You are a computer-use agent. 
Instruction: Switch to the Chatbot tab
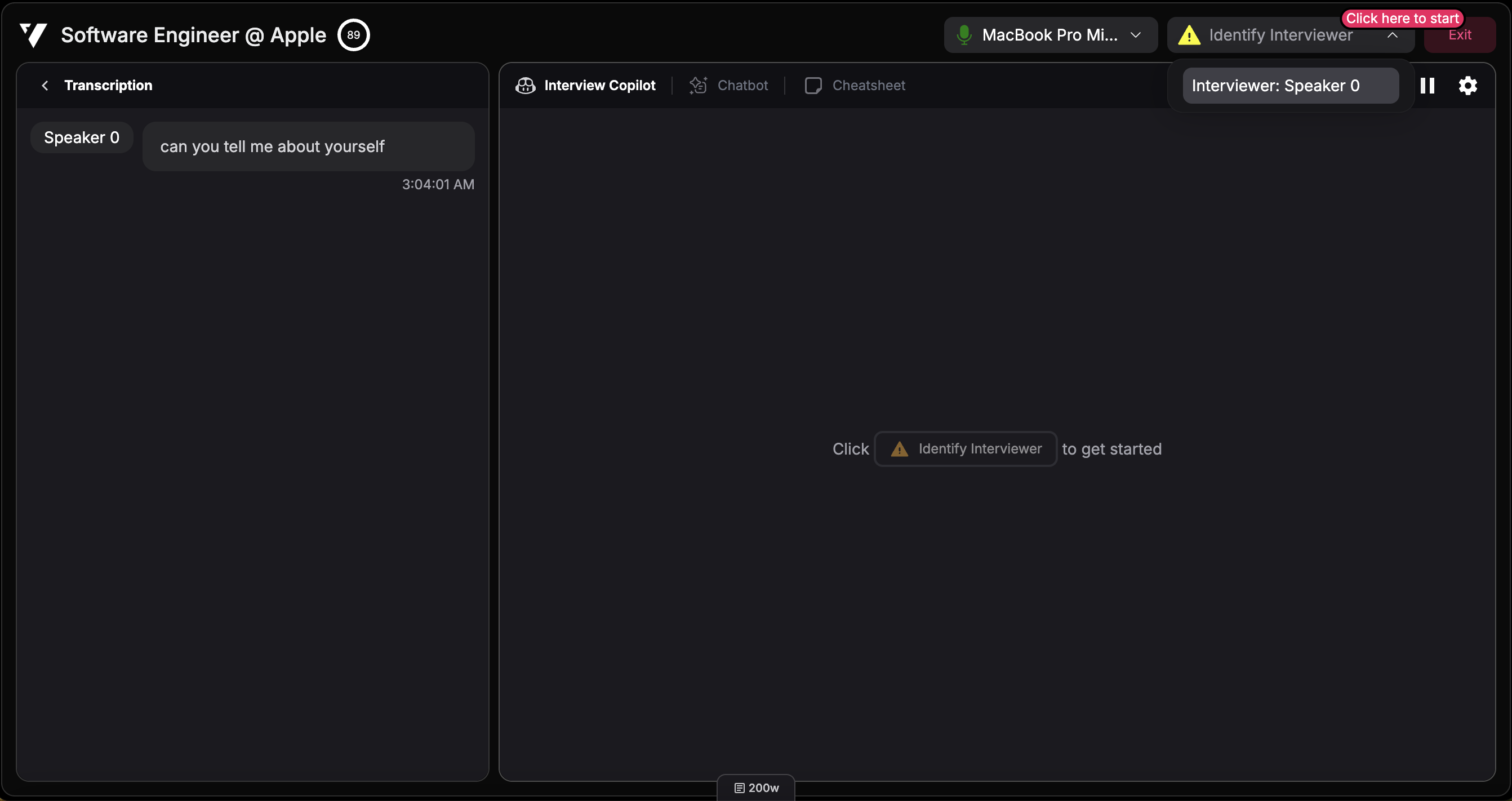pos(743,85)
